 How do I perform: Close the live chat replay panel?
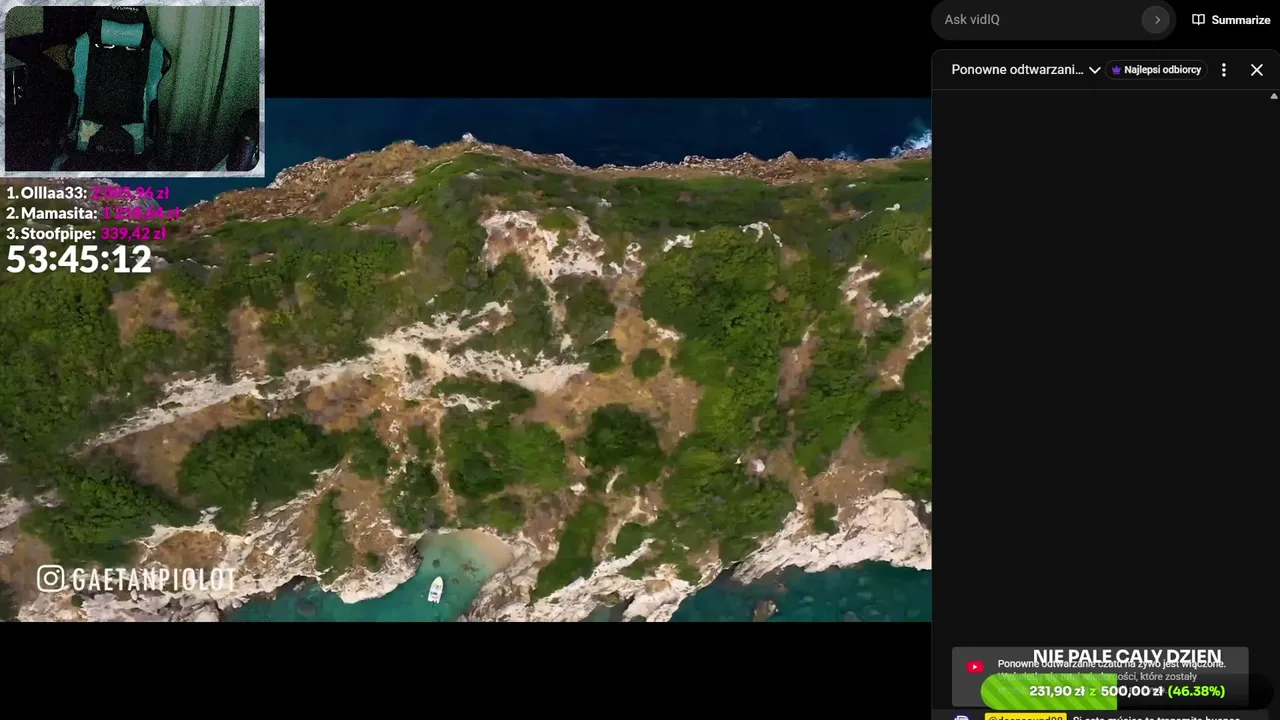1257,70
